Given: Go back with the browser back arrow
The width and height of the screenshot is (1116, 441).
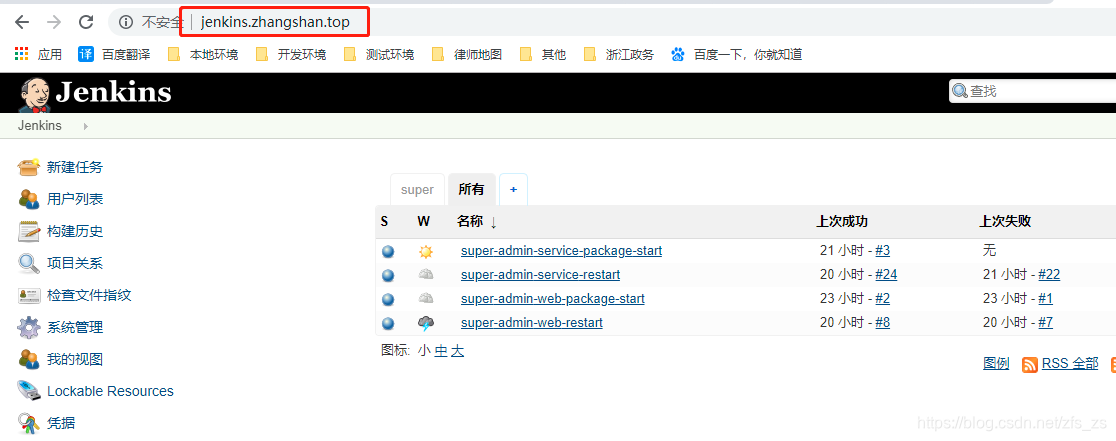Looking at the screenshot, I should coord(22,22).
